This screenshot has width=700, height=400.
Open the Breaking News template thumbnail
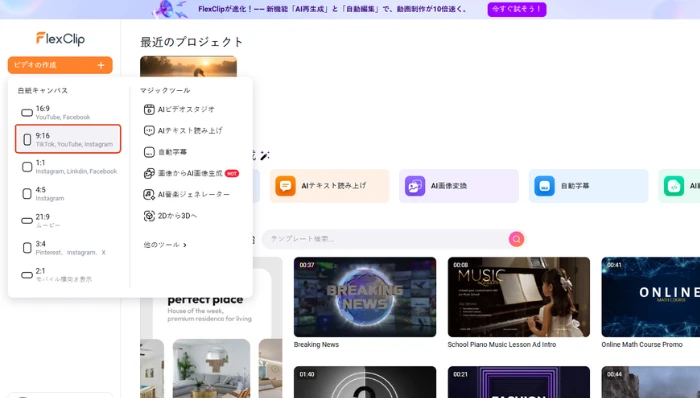(x=365, y=297)
